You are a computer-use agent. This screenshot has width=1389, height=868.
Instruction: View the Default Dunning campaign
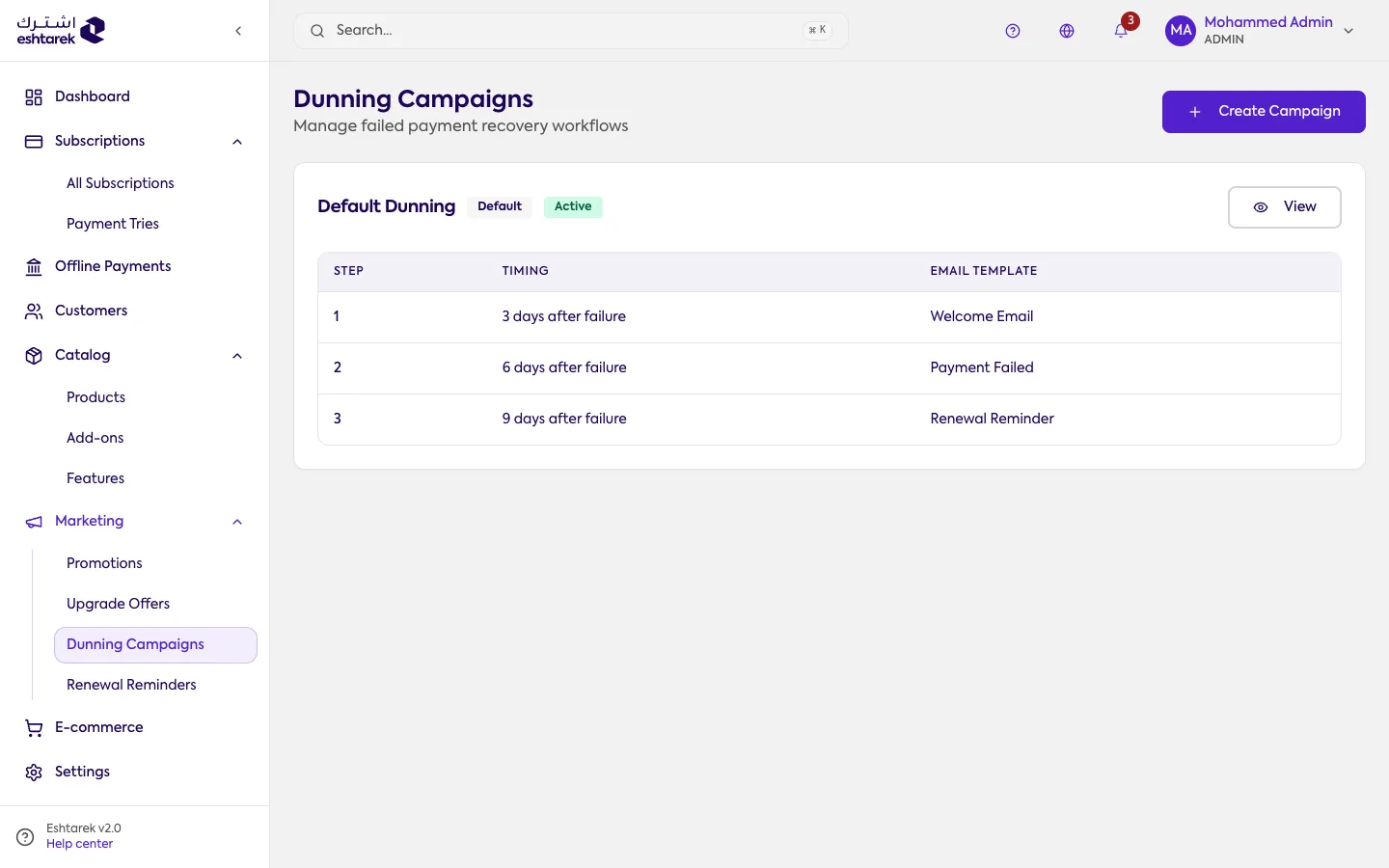1284,207
